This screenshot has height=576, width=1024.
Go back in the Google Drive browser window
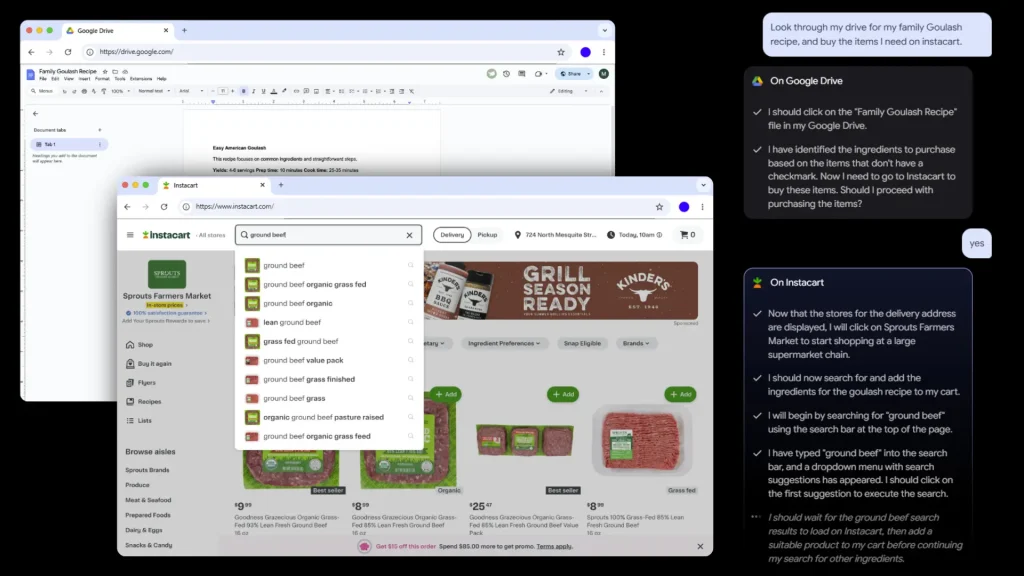pyautogui.click(x=31, y=52)
